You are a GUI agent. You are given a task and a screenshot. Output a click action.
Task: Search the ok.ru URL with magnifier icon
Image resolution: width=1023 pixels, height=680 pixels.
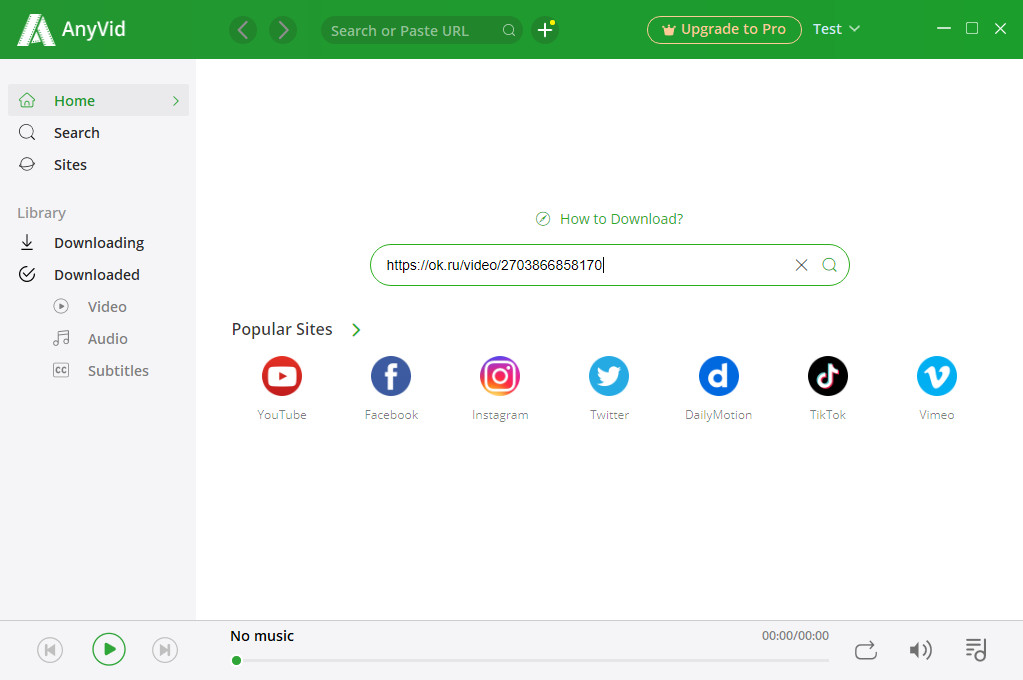(x=829, y=265)
